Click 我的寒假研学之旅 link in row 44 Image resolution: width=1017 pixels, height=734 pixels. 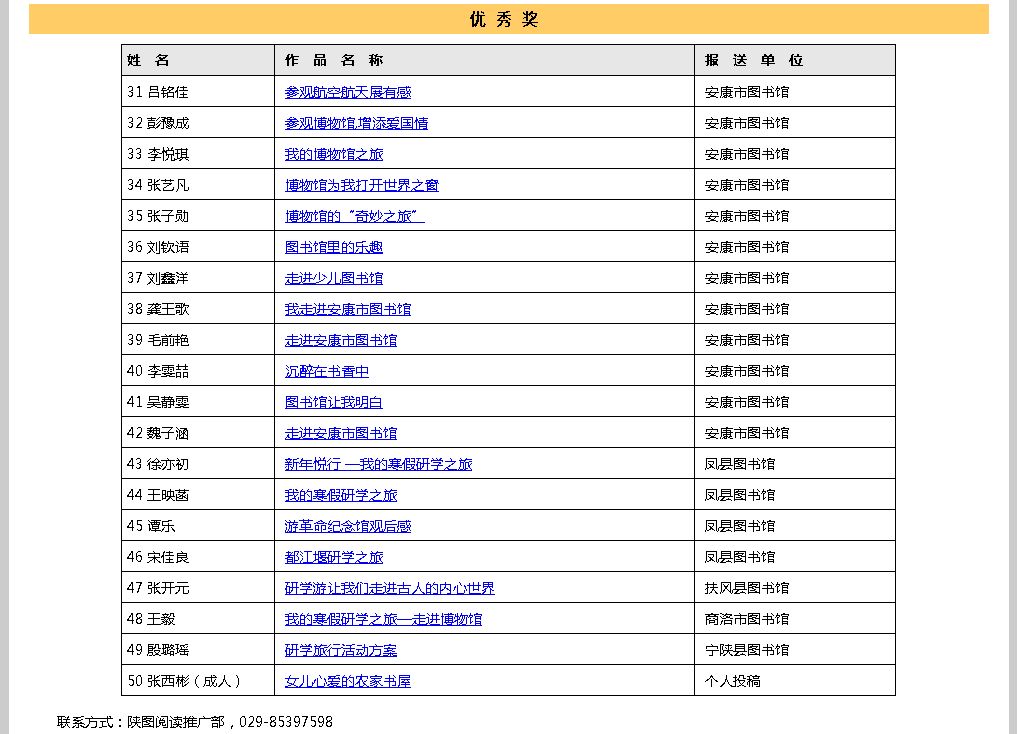[341, 495]
